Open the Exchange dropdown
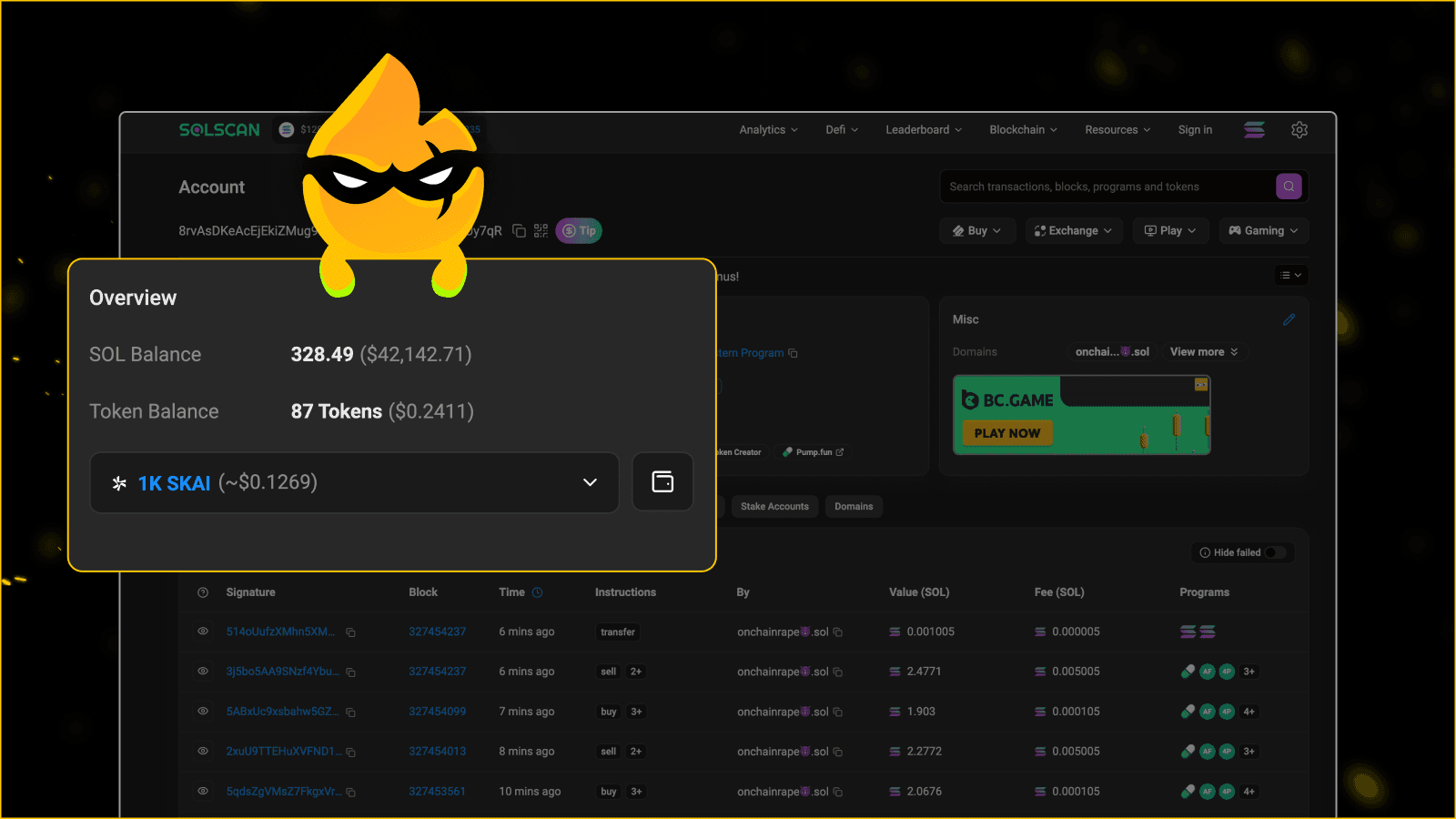The height and width of the screenshot is (819, 1456). click(x=1074, y=231)
